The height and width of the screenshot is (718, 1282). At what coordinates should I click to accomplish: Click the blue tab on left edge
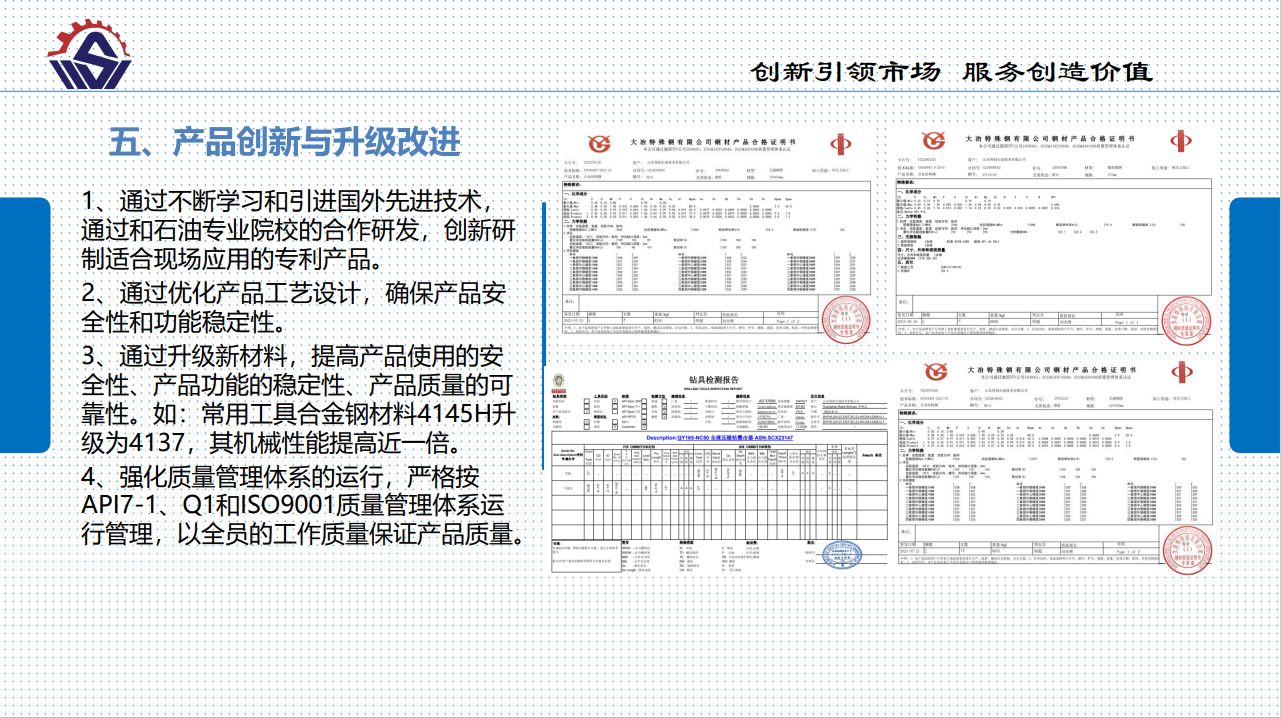point(24,324)
